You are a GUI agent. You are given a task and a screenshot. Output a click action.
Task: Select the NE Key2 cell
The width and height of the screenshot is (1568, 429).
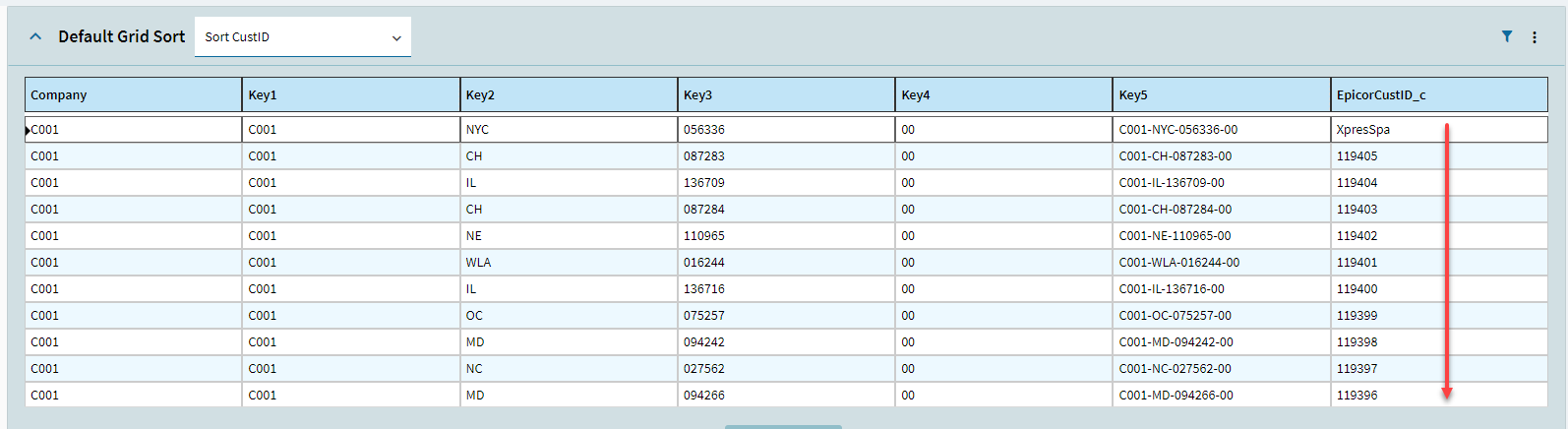coord(569,236)
